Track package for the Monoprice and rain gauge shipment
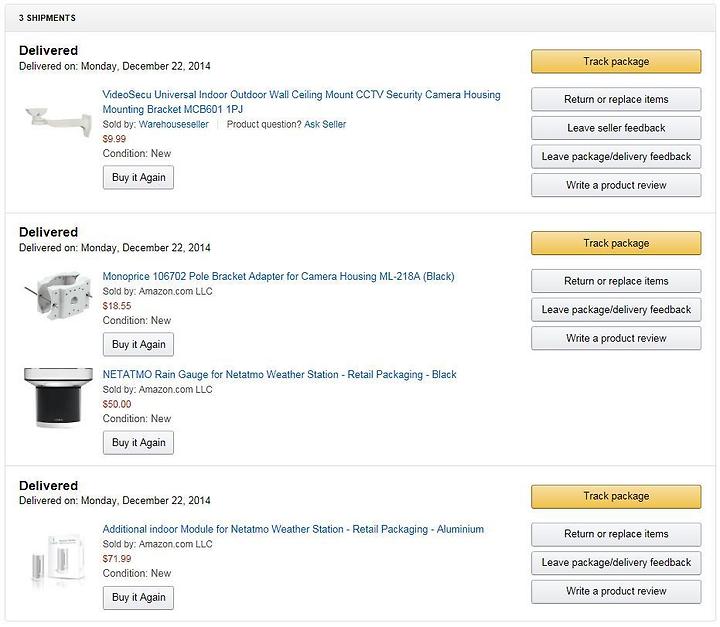This screenshot has width=720, height=627. 616,243
